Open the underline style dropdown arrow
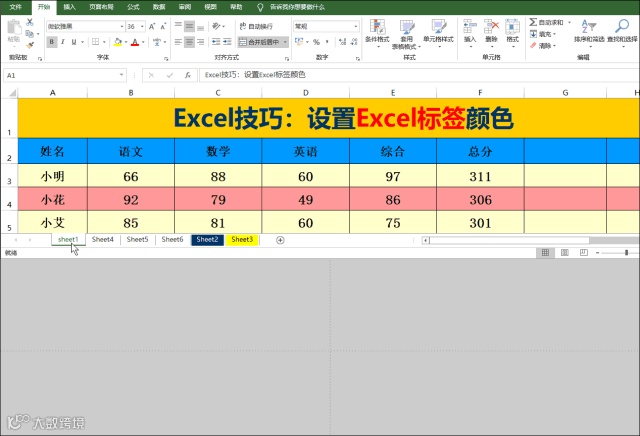Screen dimensions: 640x436 [x=82, y=42]
